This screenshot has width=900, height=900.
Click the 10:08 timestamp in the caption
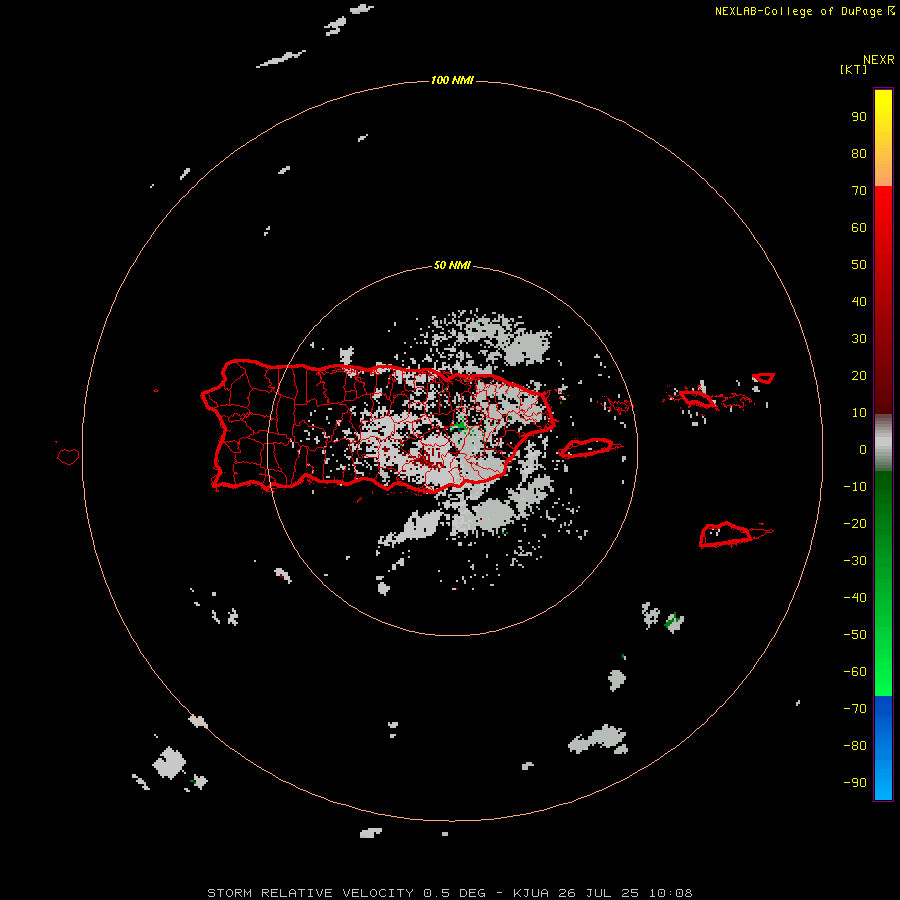pos(670,893)
